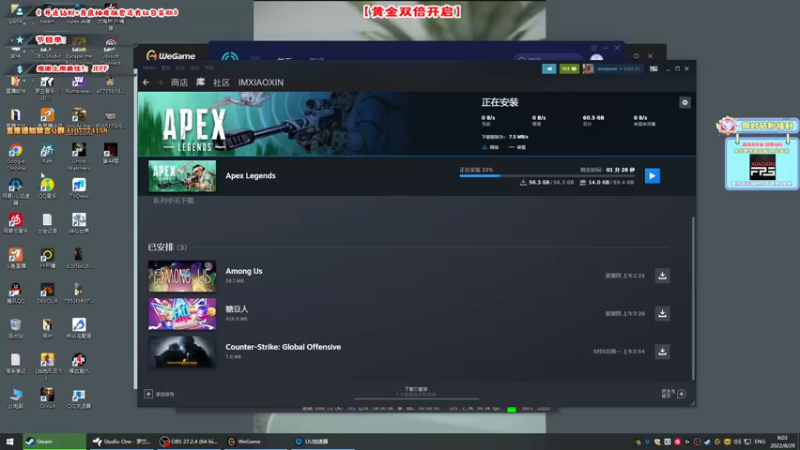This screenshot has width=800, height=450.
Task: Click the add game button at bottom left
Action: pyautogui.click(x=159, y=394)
